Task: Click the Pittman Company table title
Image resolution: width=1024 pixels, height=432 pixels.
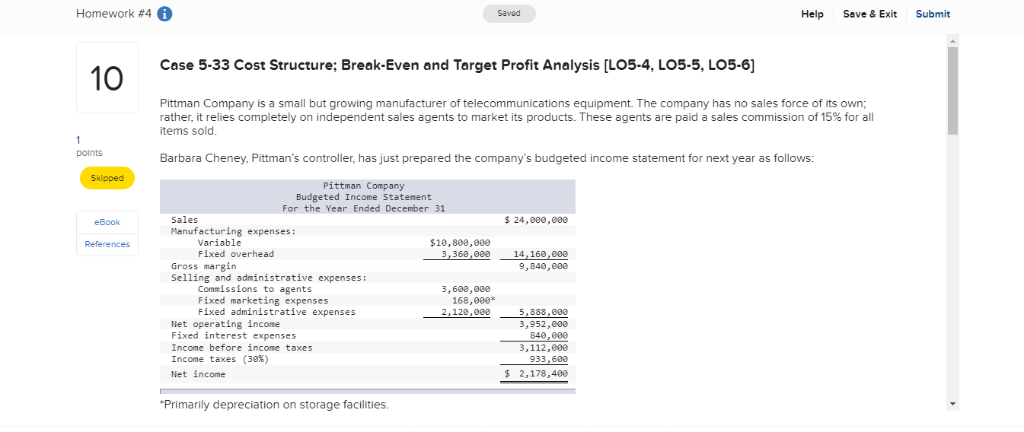Action: (x=364, y=186)
